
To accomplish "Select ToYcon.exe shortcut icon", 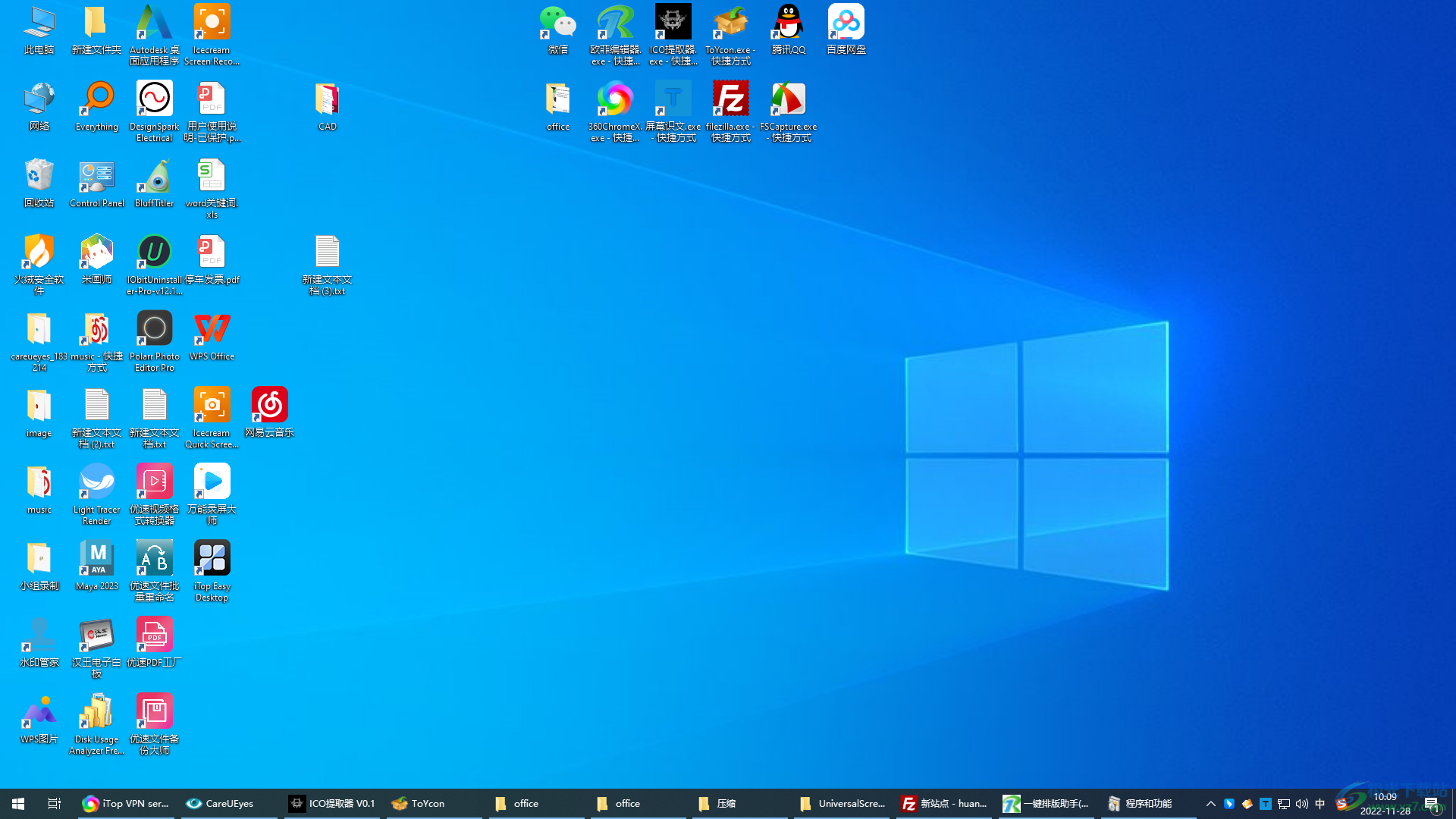I will [x=731, y=35].
